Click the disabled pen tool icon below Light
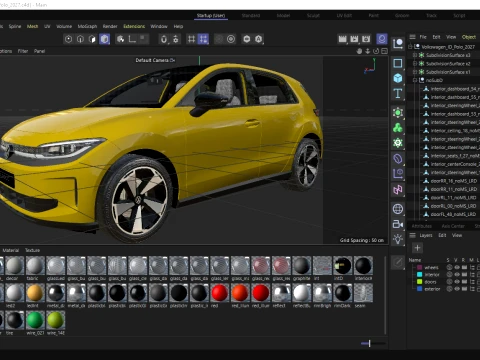The height and width of the screenshot is (360, 480). pos(398,263)
